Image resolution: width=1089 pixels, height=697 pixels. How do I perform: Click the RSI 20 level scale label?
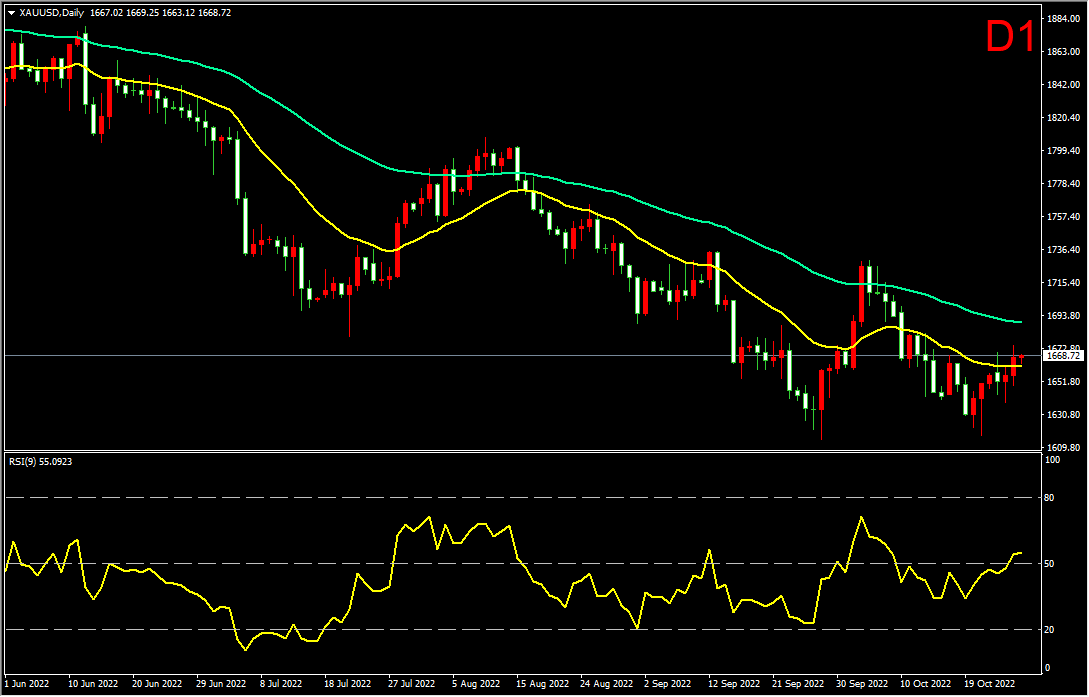pos(1051,630)
